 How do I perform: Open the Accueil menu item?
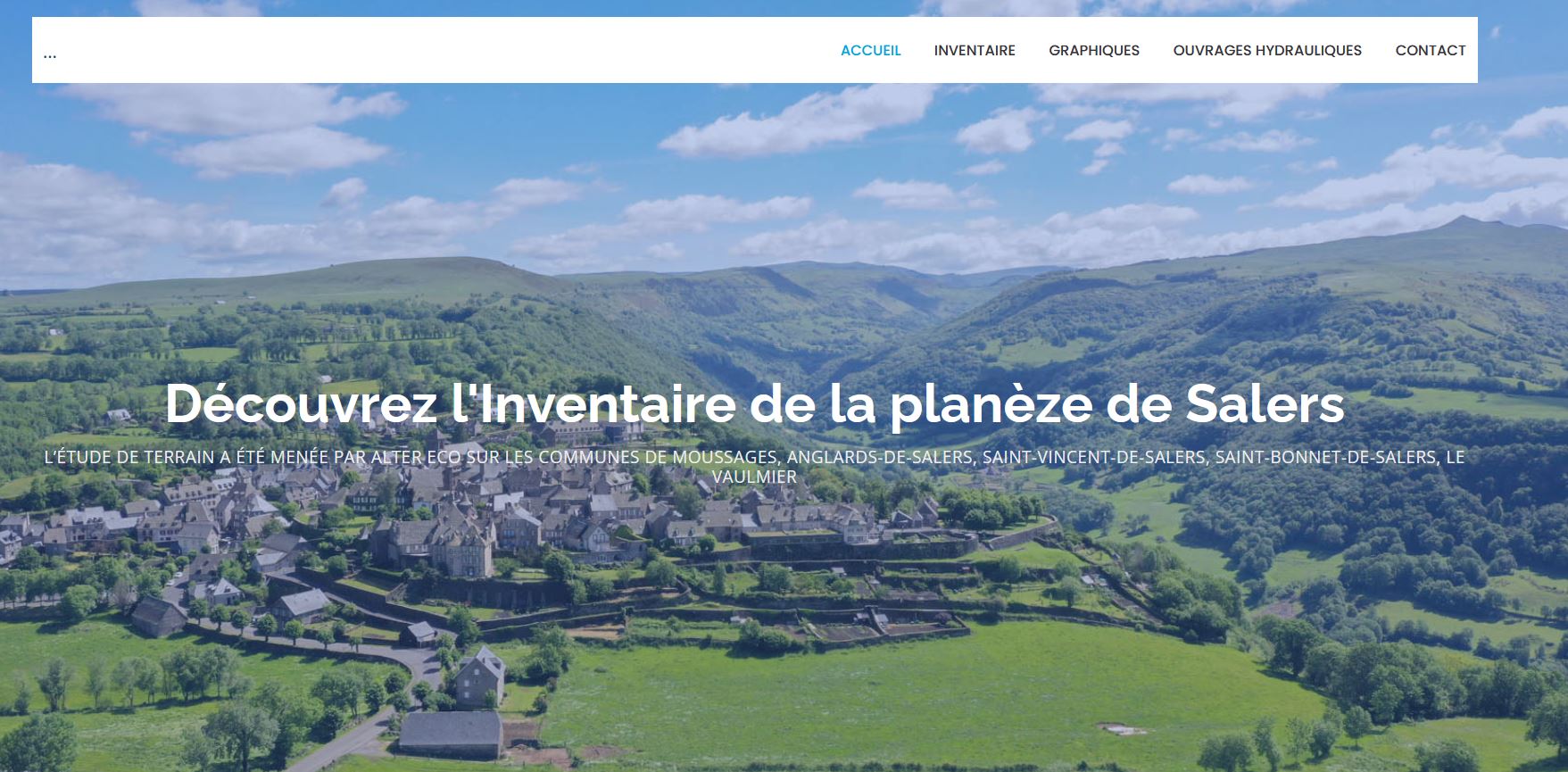[871, 51]
